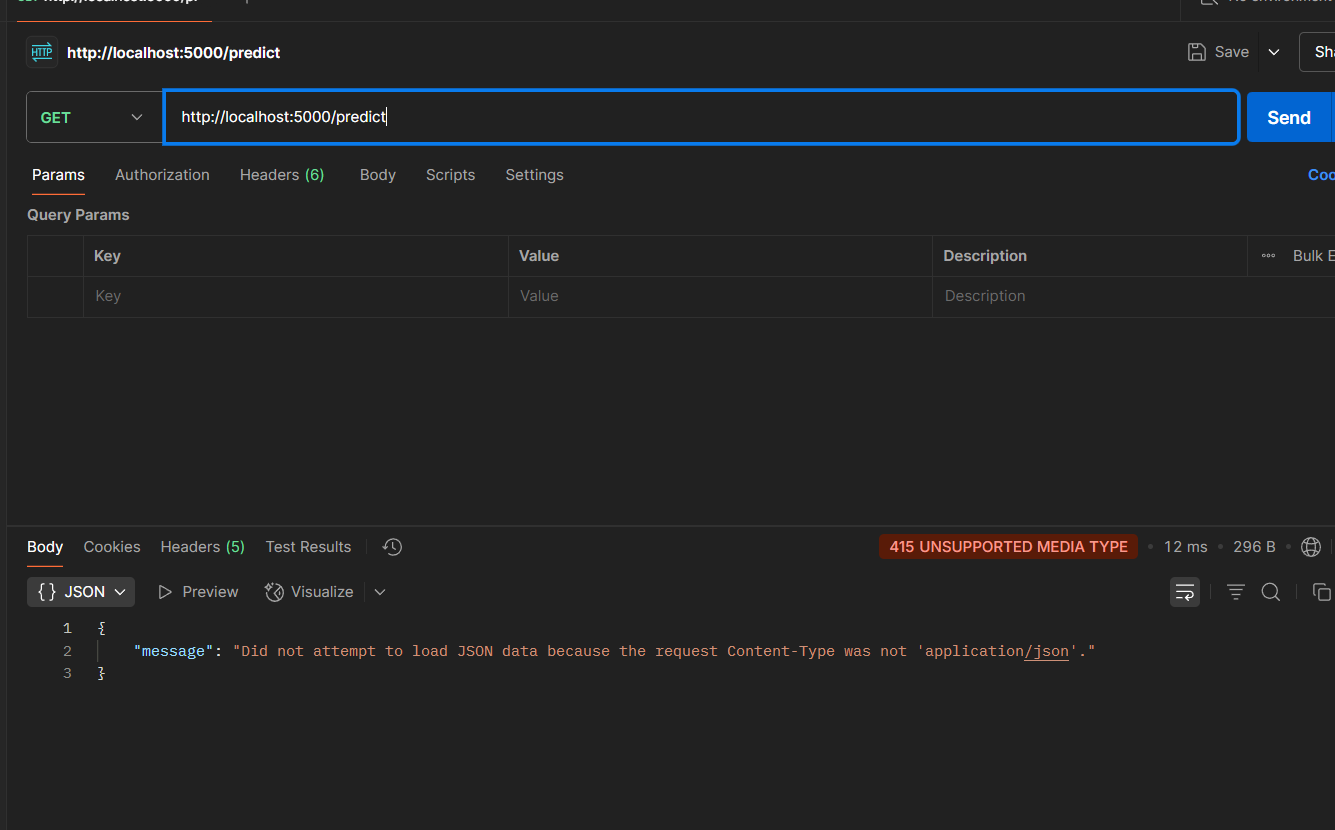Click the filter response icon
The width and height of the screenshot is (1335, 830).
click(x=1236, y=592)
